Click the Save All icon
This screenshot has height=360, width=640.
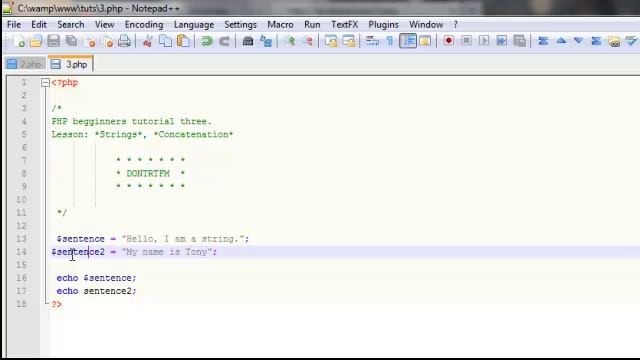pyautogui.click(x=71, y=41)
